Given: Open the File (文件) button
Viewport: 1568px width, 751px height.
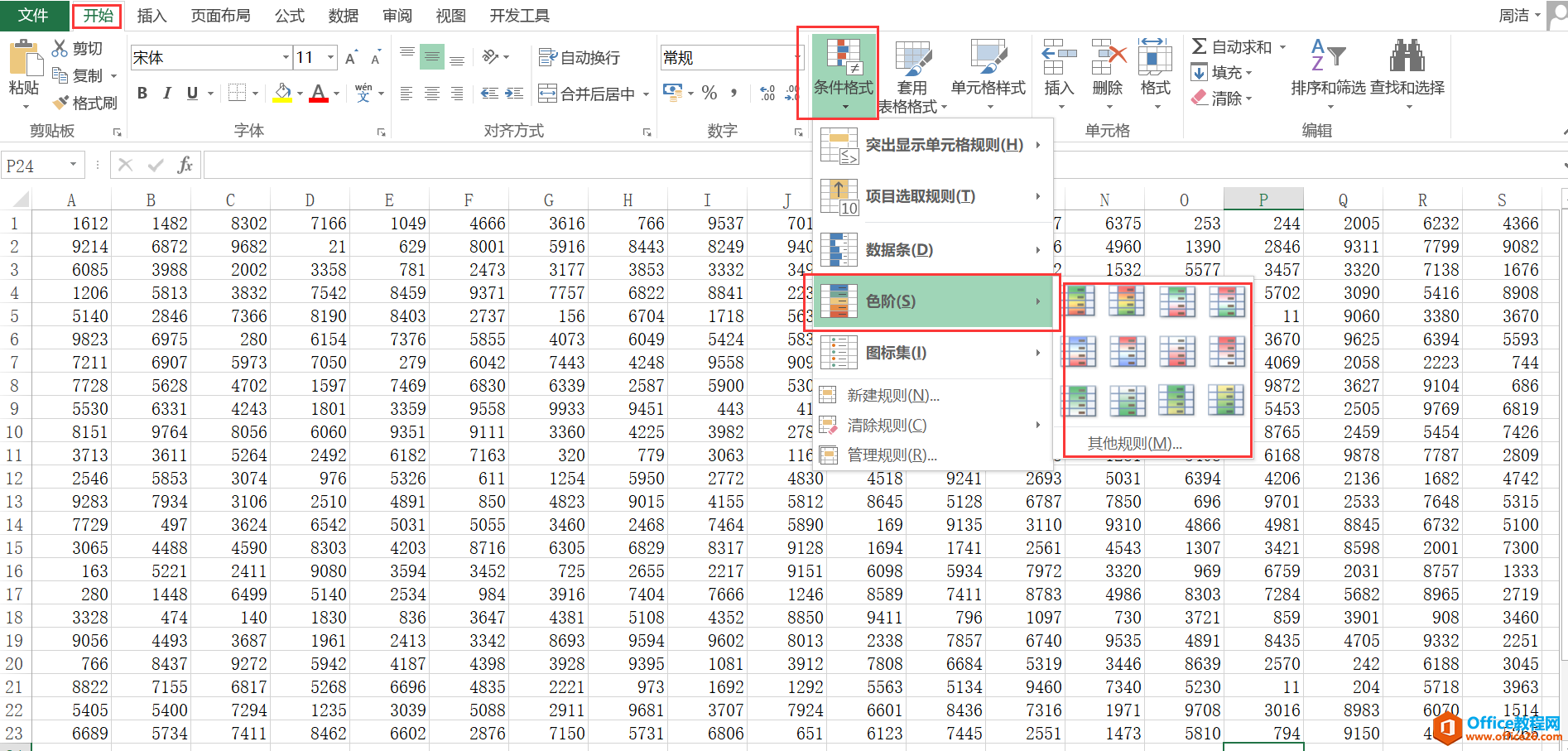Looking at the screenshot, I should (33, 15).
